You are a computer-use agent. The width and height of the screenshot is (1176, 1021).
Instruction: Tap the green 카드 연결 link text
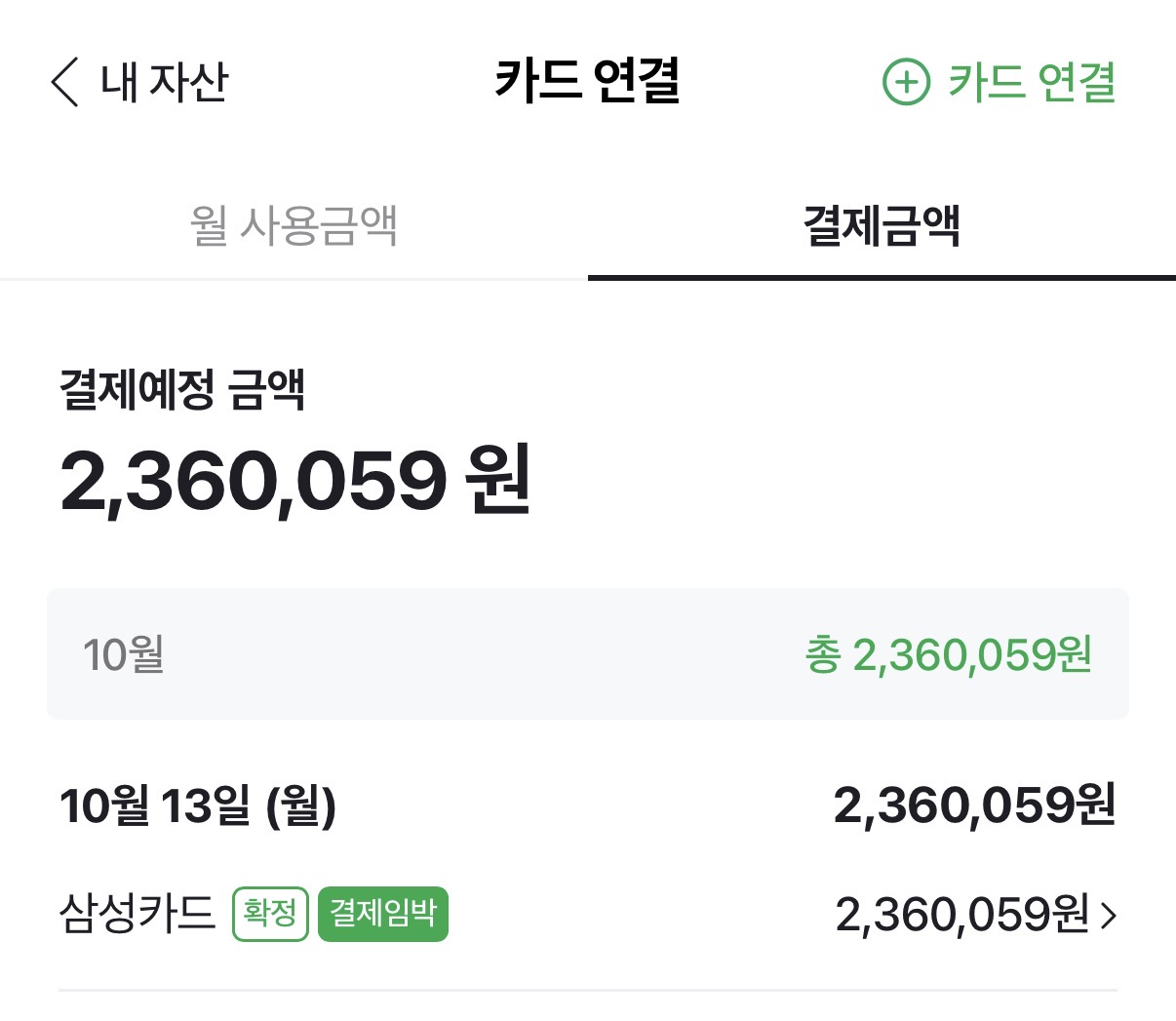pyautogui.click(x=1032, y=82)
